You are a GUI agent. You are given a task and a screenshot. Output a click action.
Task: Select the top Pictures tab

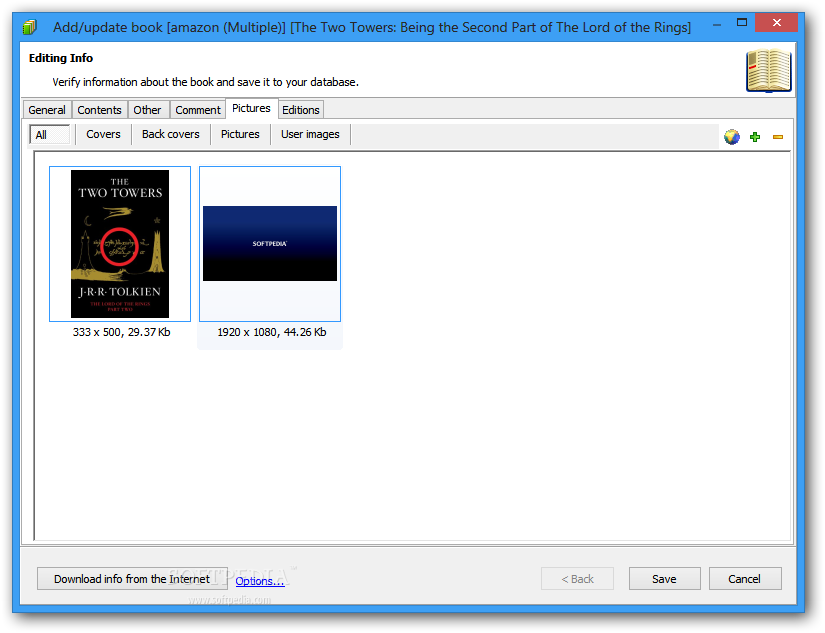(x=251, y=108)
